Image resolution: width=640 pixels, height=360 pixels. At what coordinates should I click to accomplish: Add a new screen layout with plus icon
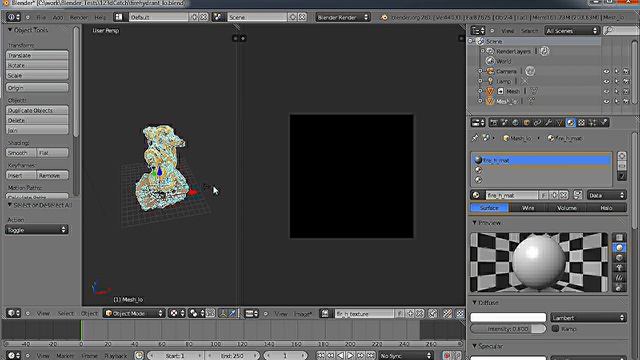pyautogui.click(x=194, y=17)
